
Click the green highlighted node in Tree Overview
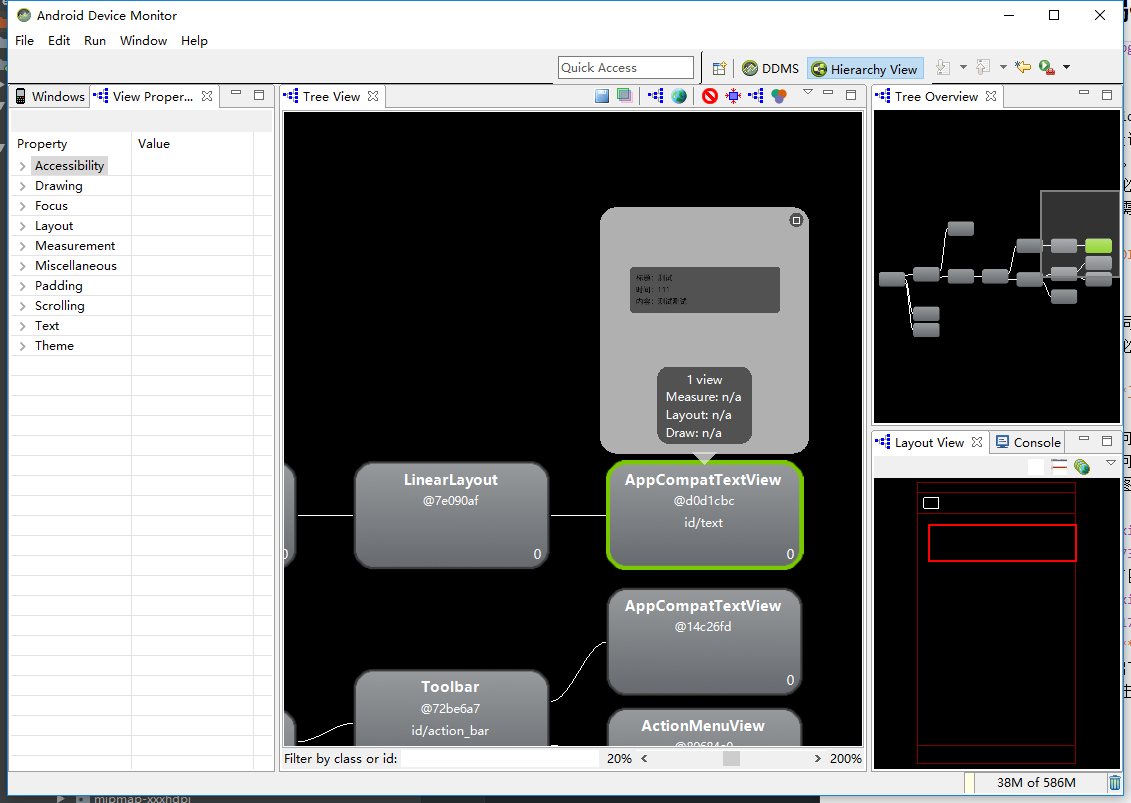pyautogui.click(x=1098, y=245)
